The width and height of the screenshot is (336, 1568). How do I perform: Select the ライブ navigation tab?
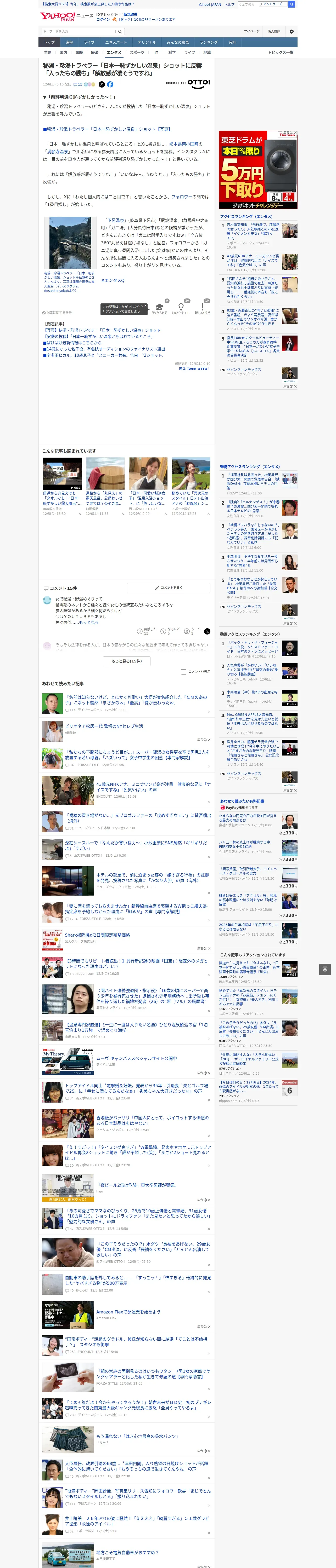(89, 43)
